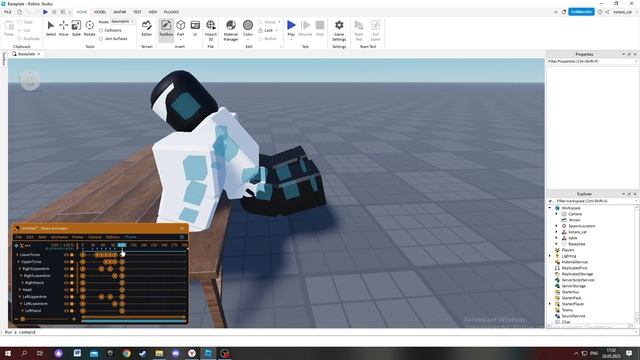The image size is (640, 360).
Task: Switch to the MODEL ribbon tab
Action: (100, 12)
